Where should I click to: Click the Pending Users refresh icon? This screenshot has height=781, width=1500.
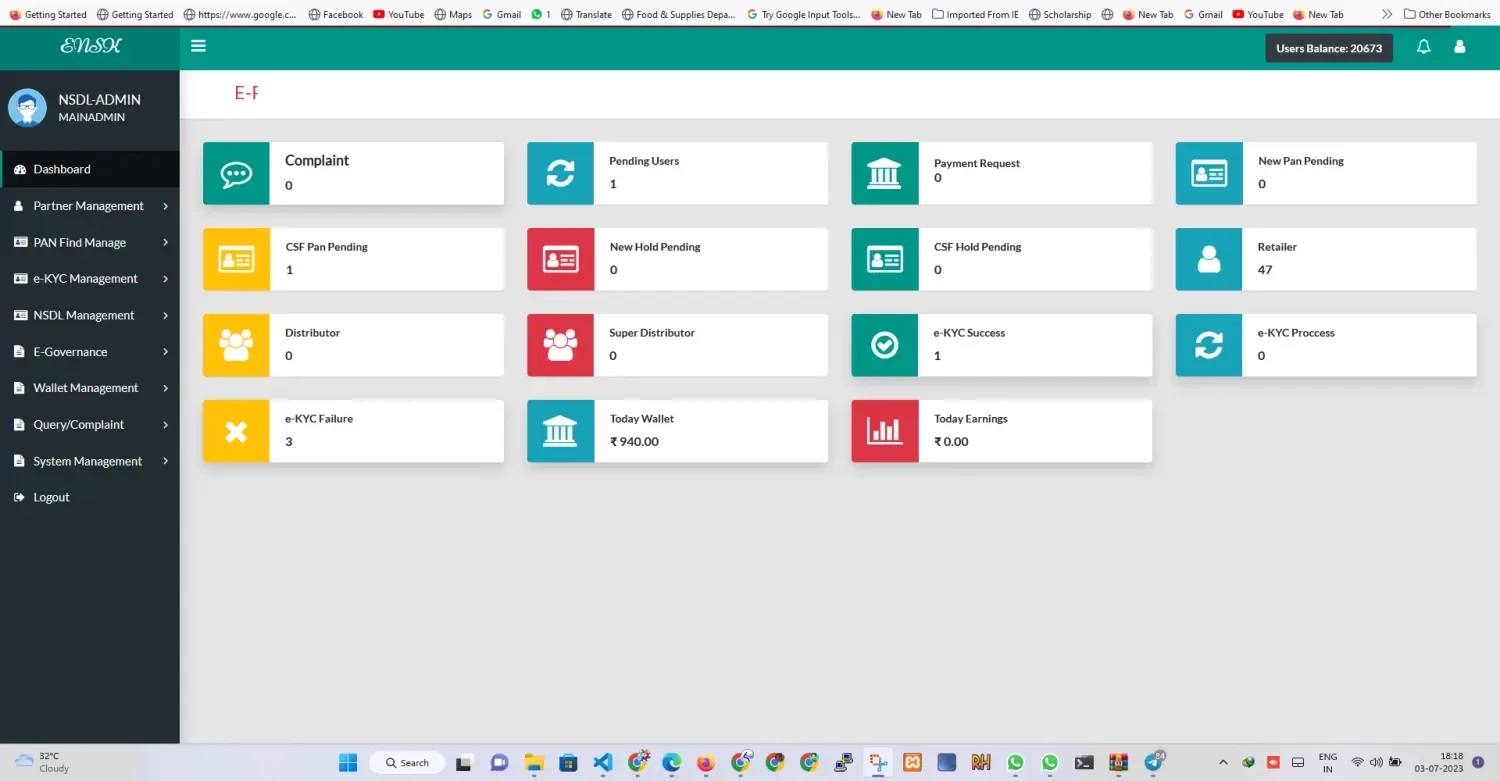(560, 174)
